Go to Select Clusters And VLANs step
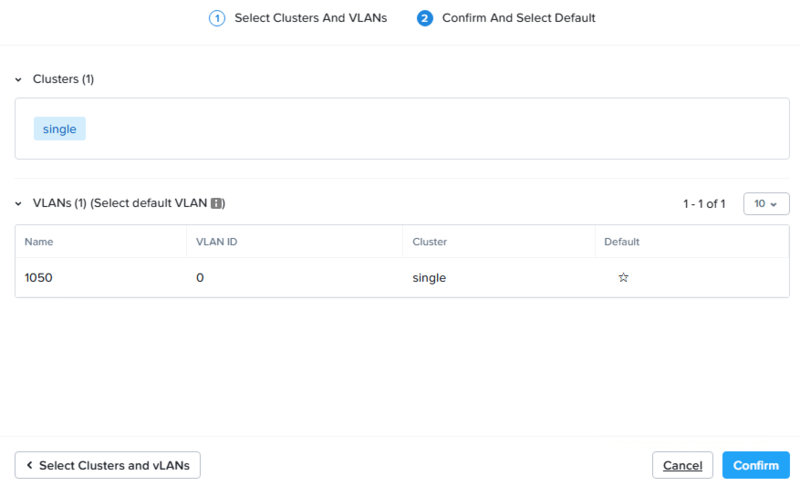The image size is (800, 486). coord(311,18)
